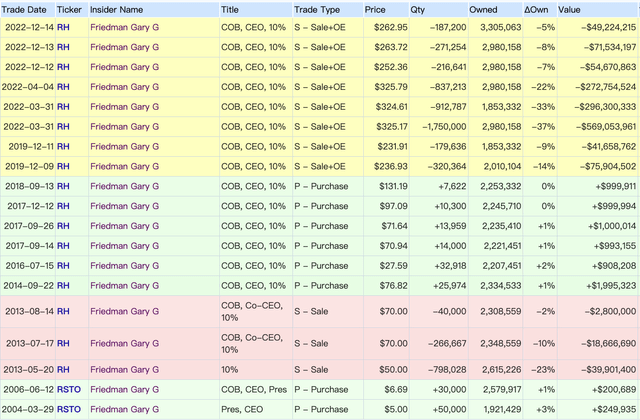Screen dimensions: 640x420
Task: Select the 2013-08-14 trade date cell
Action: click(29, 311)
